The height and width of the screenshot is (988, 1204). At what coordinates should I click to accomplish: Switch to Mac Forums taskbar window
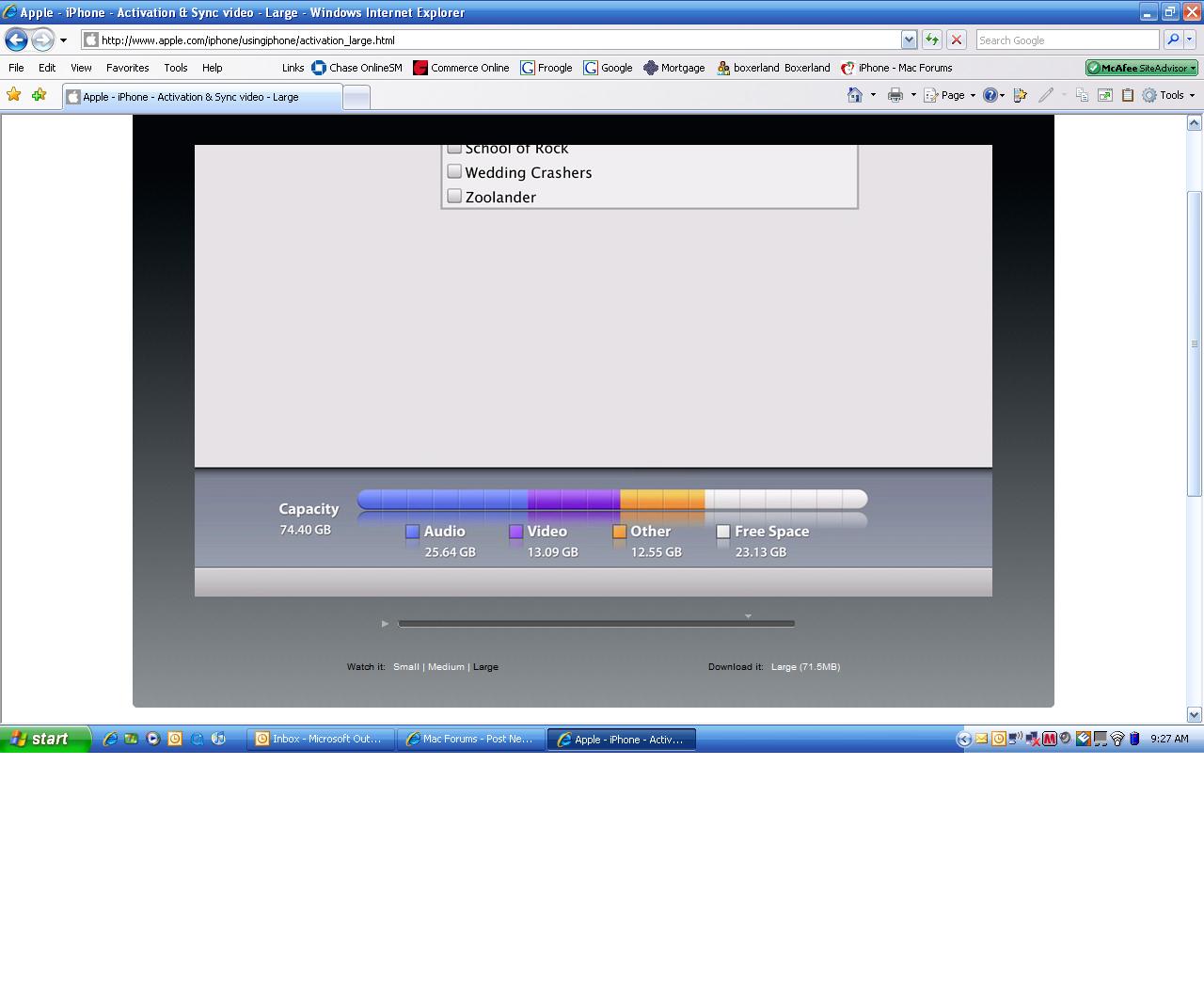click(470, 739)
